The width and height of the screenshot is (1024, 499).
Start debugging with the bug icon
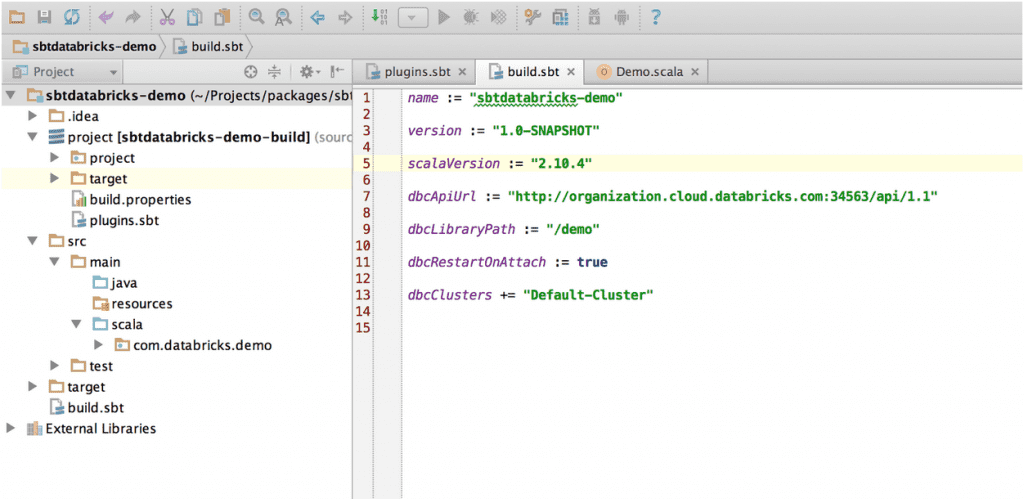coord(470,17)
